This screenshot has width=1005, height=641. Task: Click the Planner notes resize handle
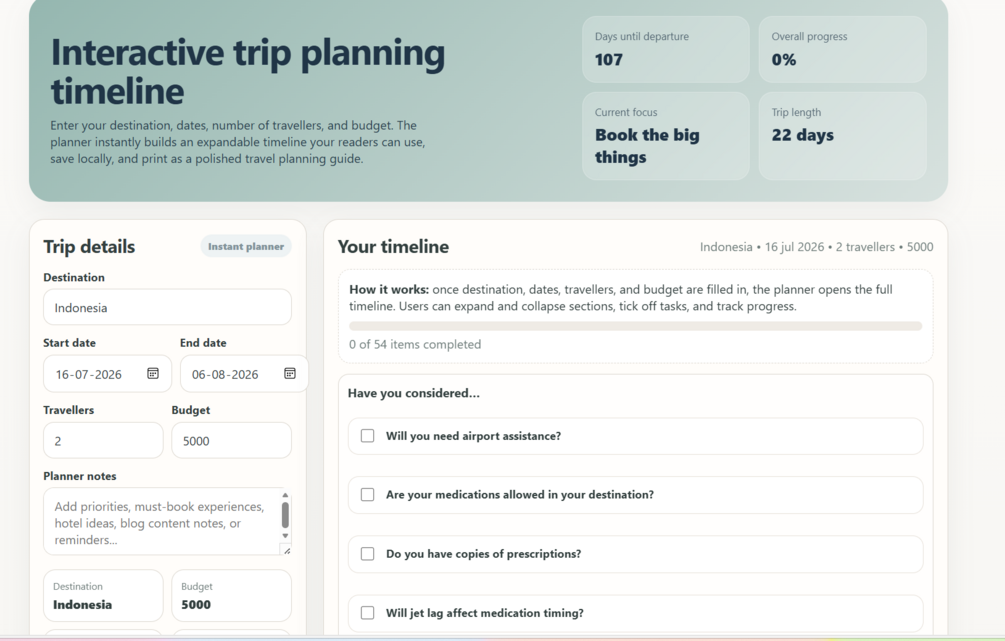[286, 550]
